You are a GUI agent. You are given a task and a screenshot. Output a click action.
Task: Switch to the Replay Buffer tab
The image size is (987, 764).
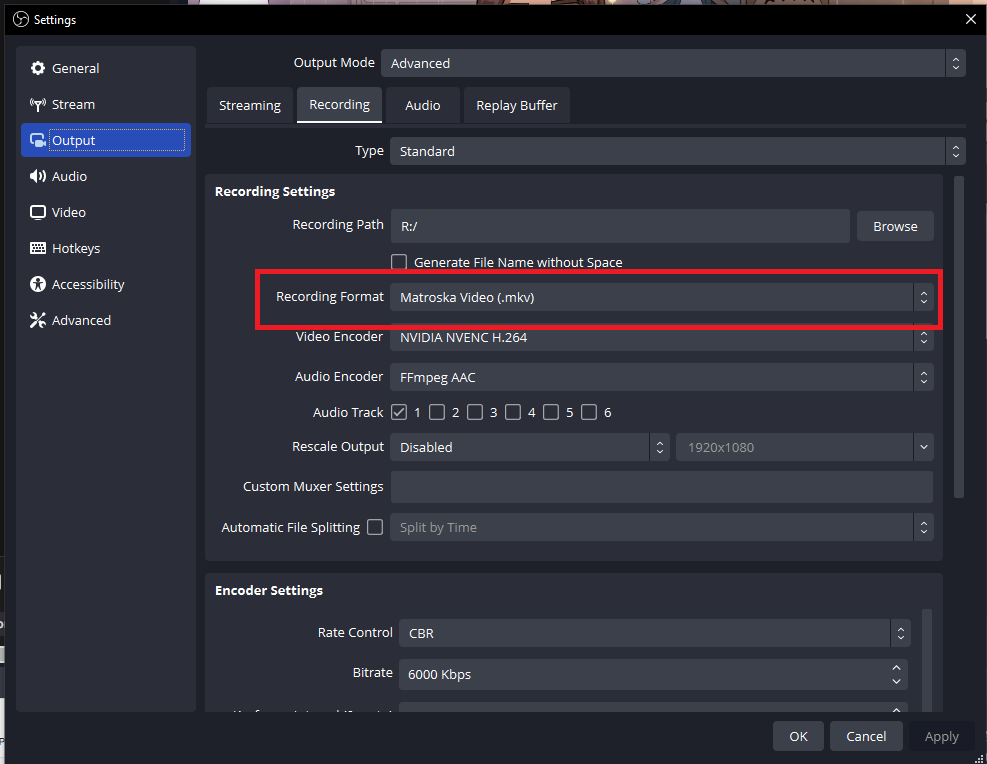click(516, 105)
